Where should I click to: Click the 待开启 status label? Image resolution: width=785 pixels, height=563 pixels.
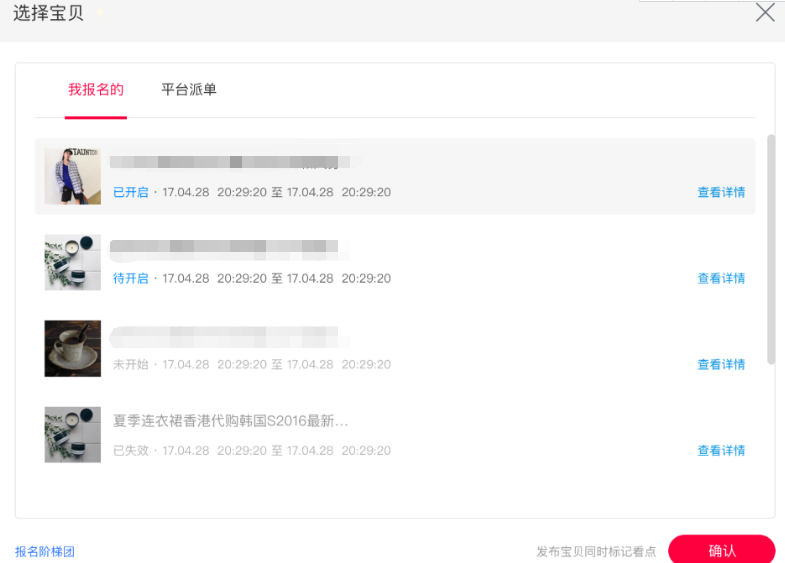pyautogui.click(x=130, y=279)
